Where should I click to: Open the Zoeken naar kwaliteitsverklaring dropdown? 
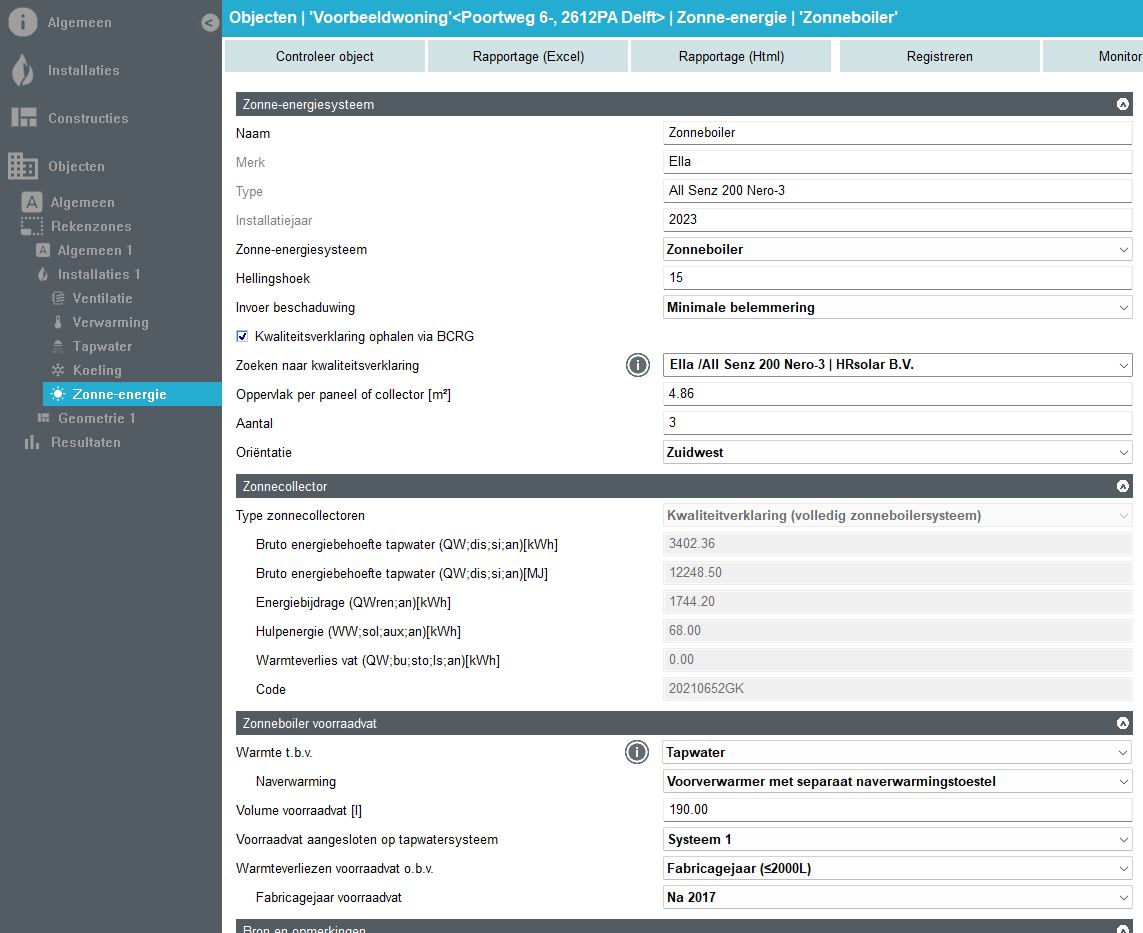(897, 365)
